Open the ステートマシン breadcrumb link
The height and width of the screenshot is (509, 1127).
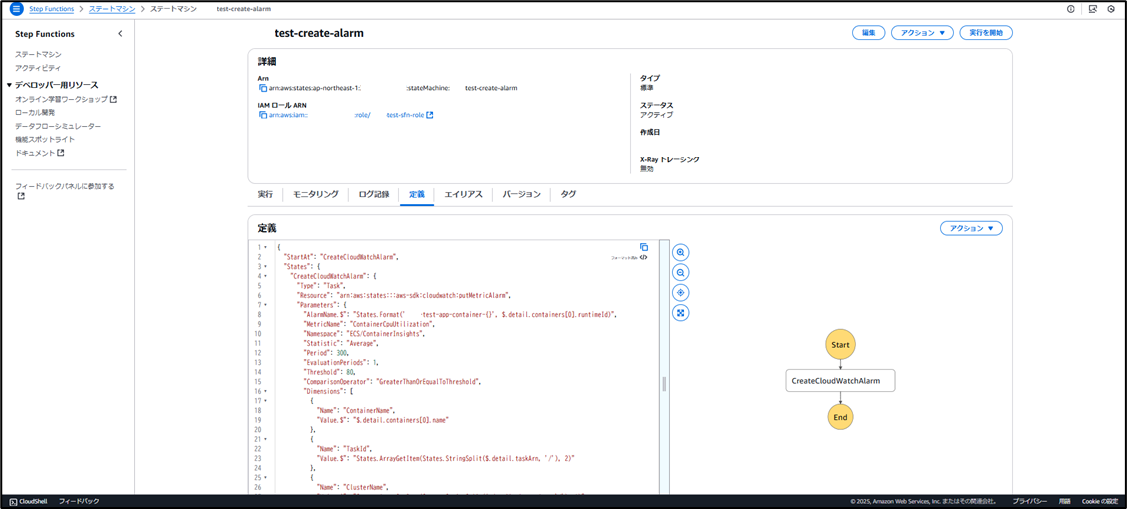click(111, 9)
